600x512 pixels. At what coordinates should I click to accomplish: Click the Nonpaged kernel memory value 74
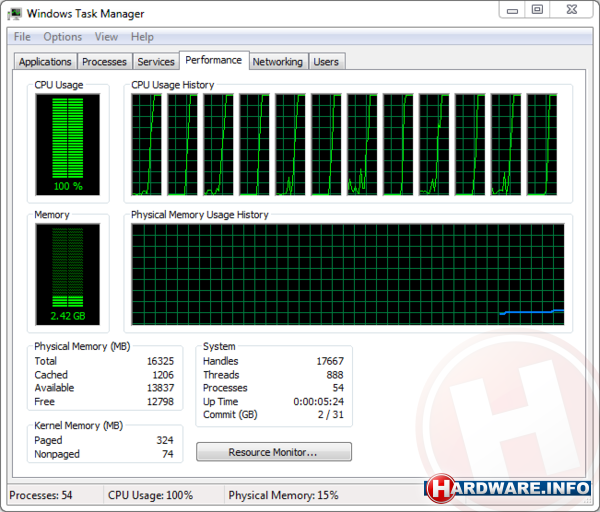(168, 454)
